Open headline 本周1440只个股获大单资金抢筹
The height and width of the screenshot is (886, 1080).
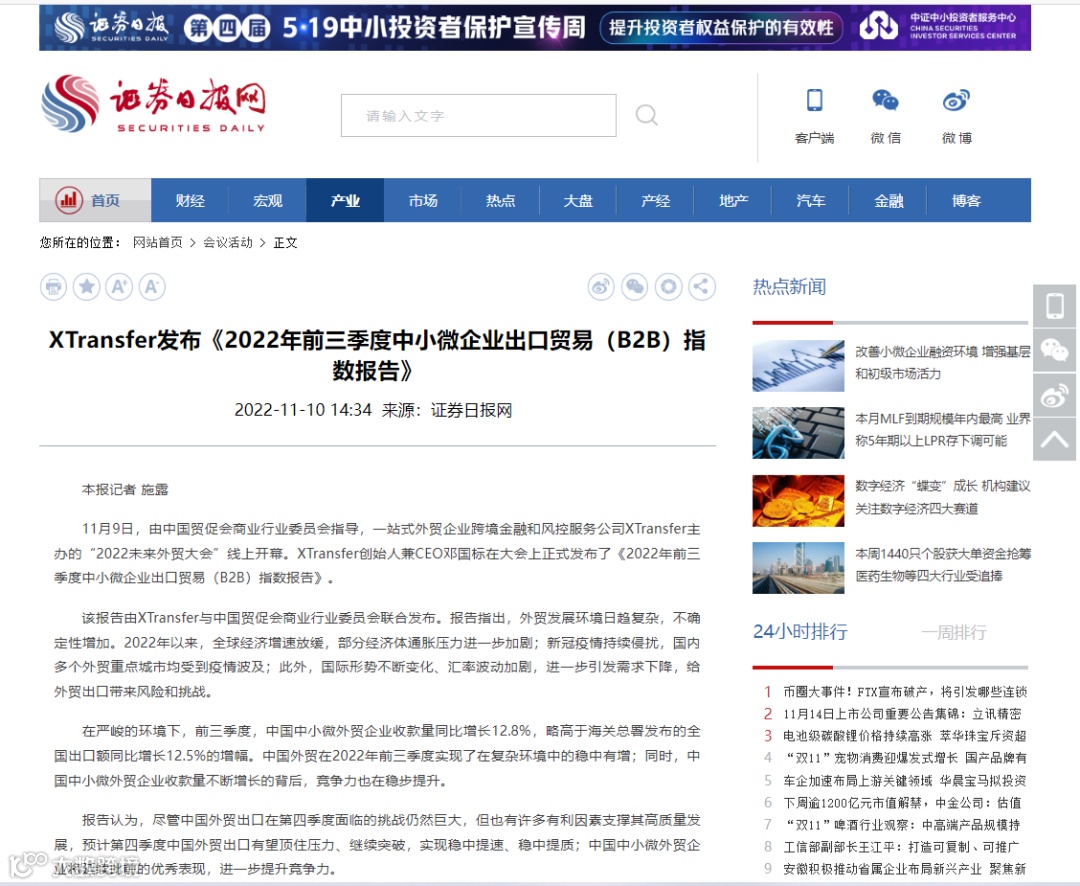(x=942, y=564)
